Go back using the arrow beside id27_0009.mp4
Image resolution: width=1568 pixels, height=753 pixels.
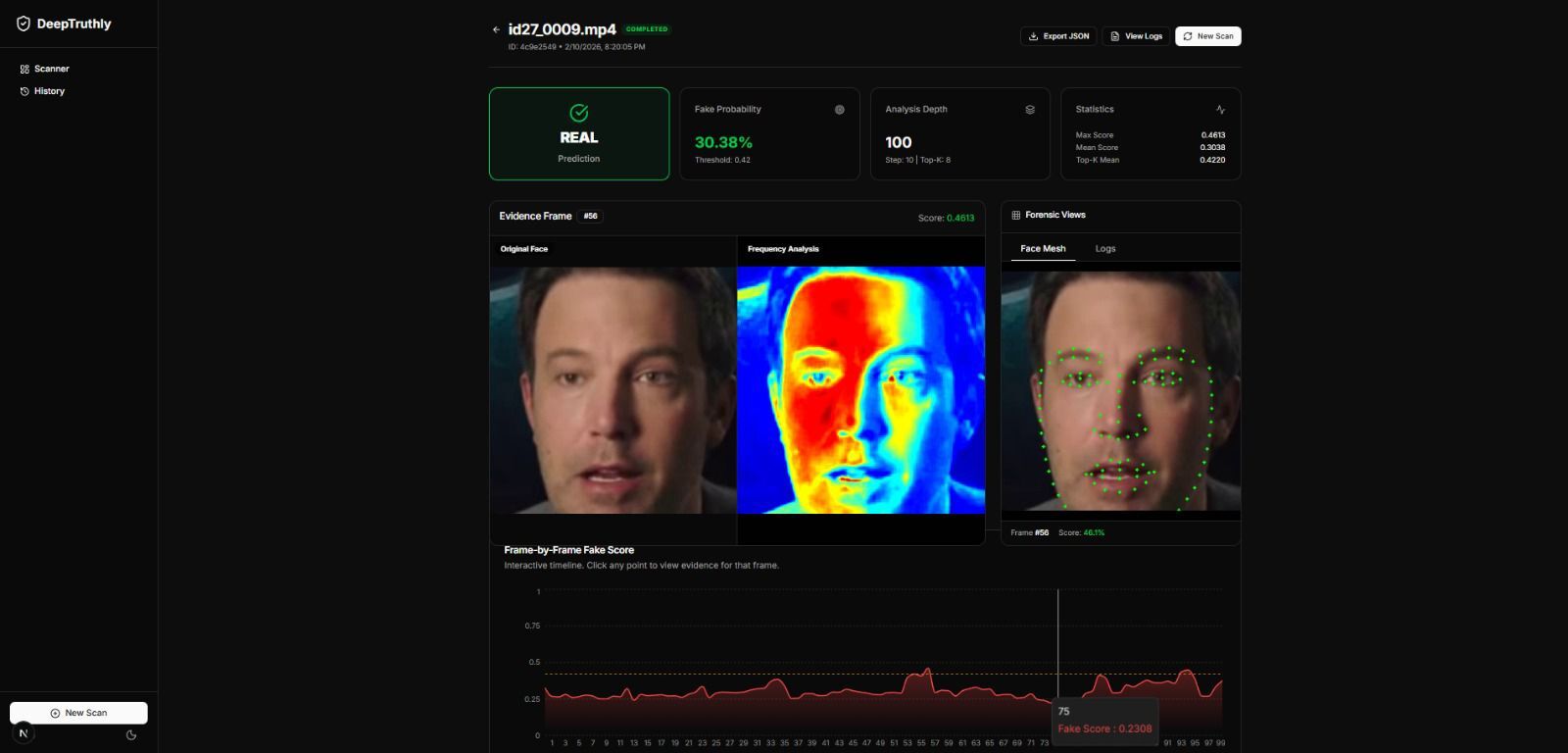coord(496,29)
